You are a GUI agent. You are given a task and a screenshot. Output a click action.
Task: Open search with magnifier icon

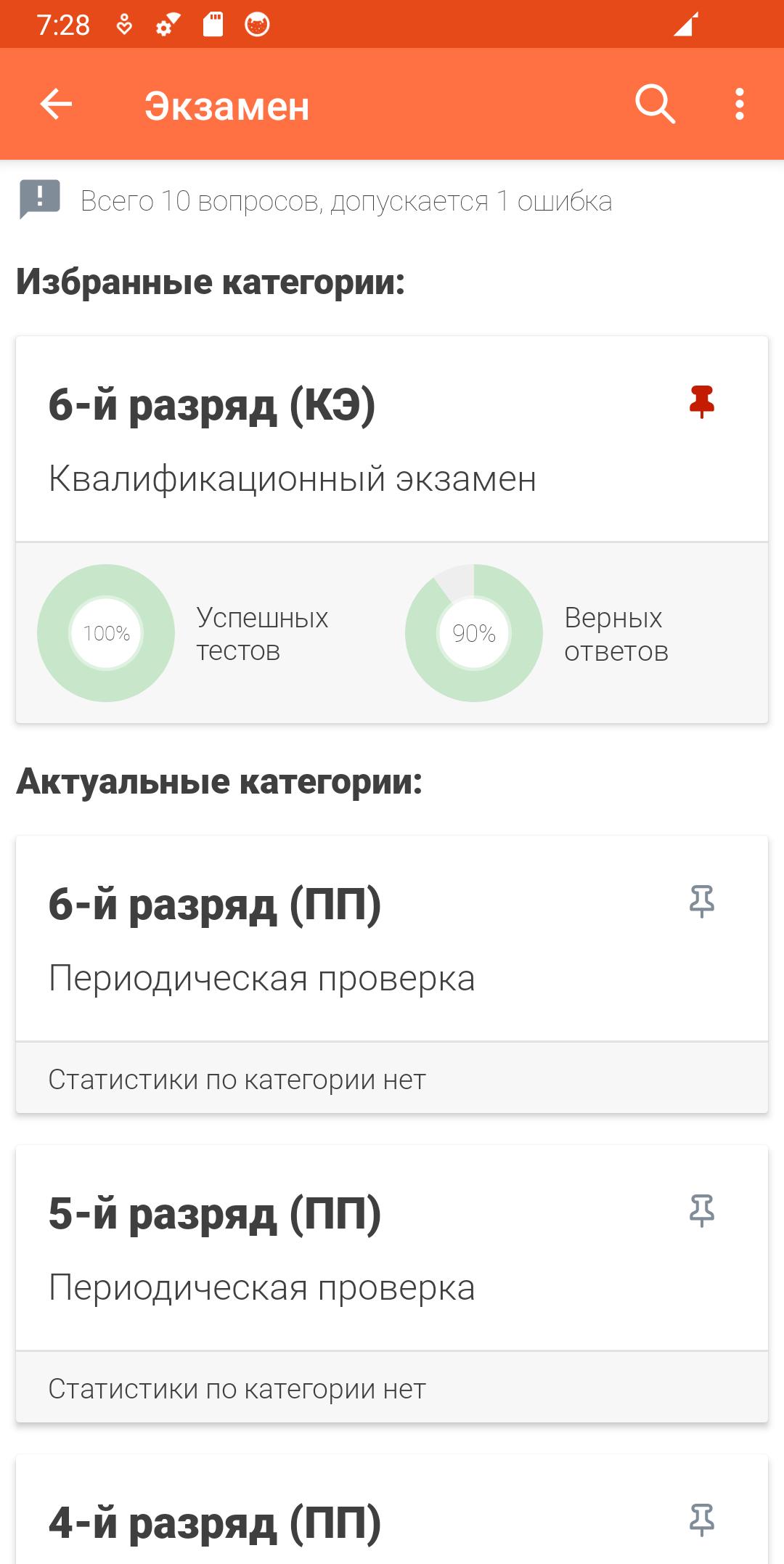655,105
